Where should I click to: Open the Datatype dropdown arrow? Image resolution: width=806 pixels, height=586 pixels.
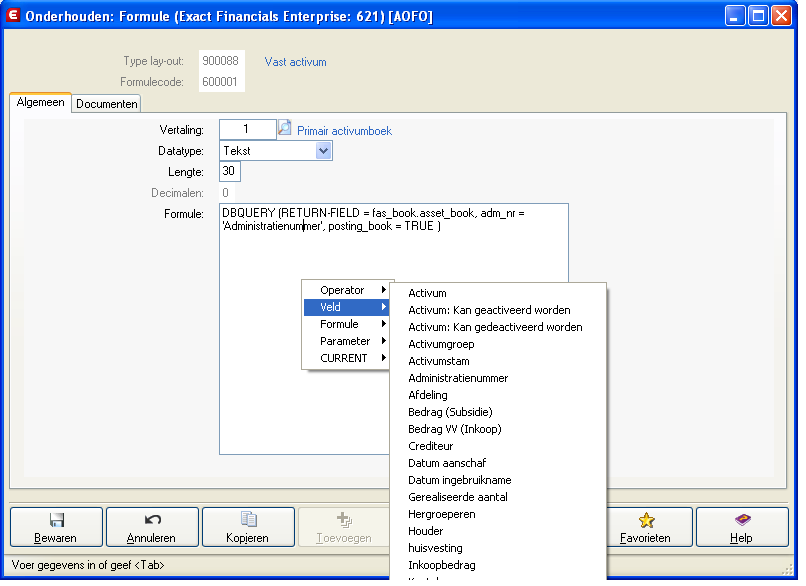(323, 151)
